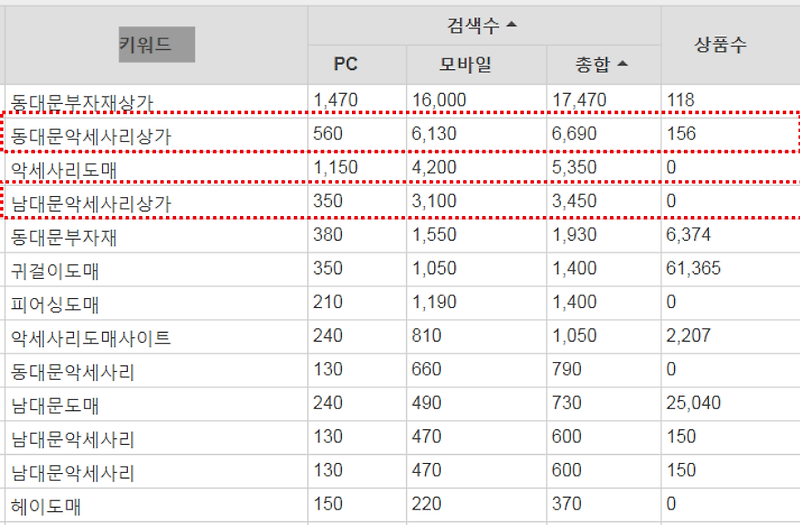Click total value 730
The image size is (800, 525).
pyautogui.click(x=566, y=403)
